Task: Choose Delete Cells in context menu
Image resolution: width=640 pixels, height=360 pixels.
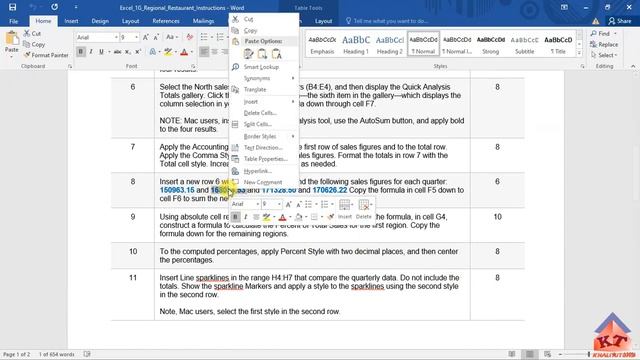Action: (x=260, y=113)
